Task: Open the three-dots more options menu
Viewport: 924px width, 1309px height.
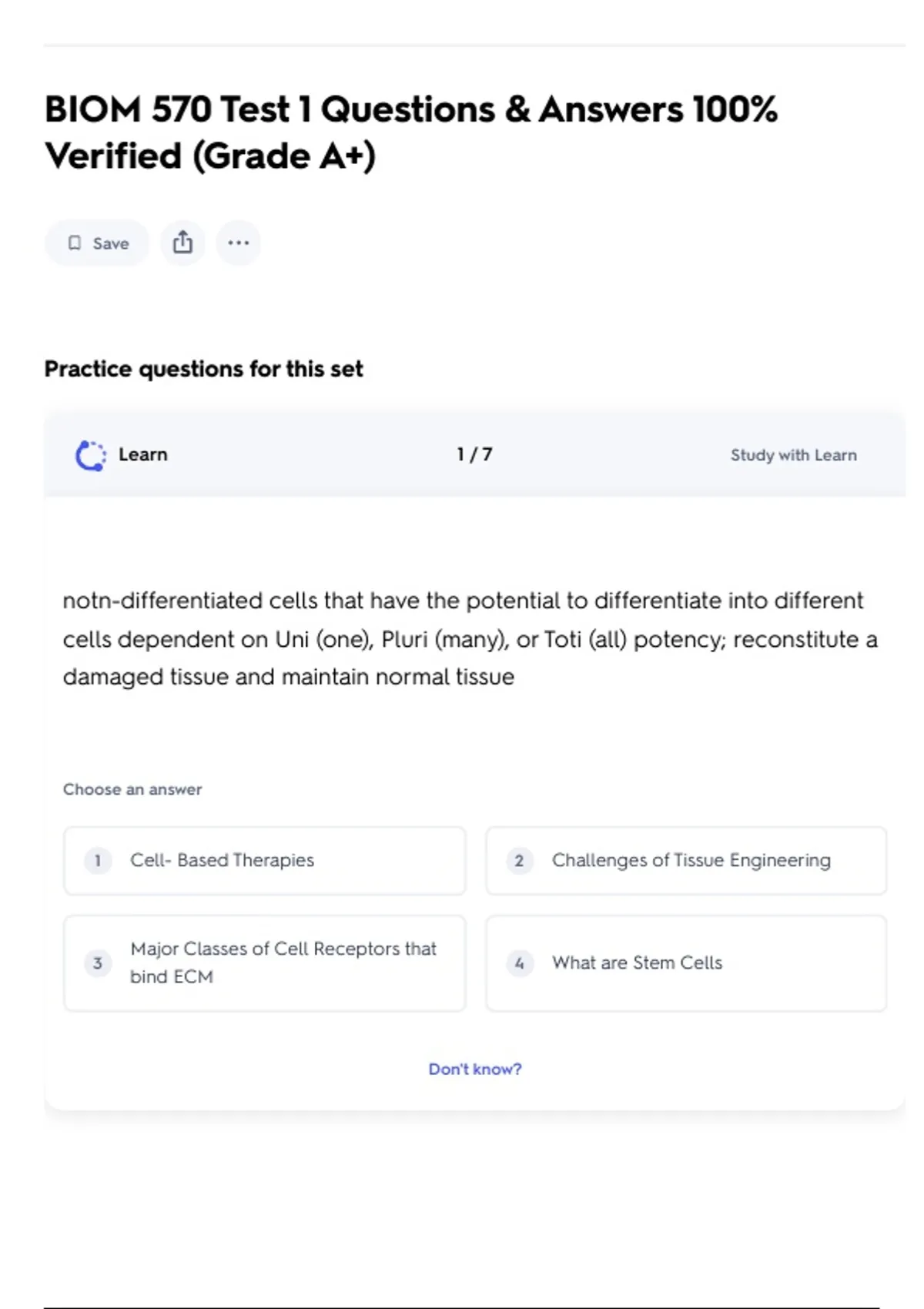Action: point(238,243)
